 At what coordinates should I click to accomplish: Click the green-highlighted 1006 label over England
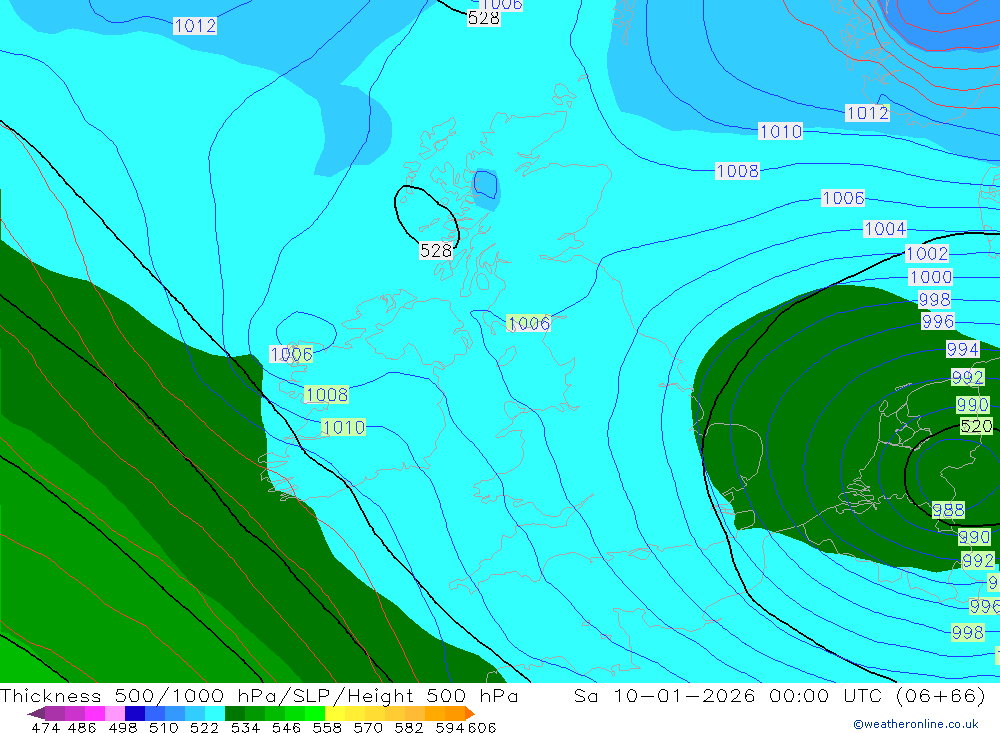(x=529, y=323)
